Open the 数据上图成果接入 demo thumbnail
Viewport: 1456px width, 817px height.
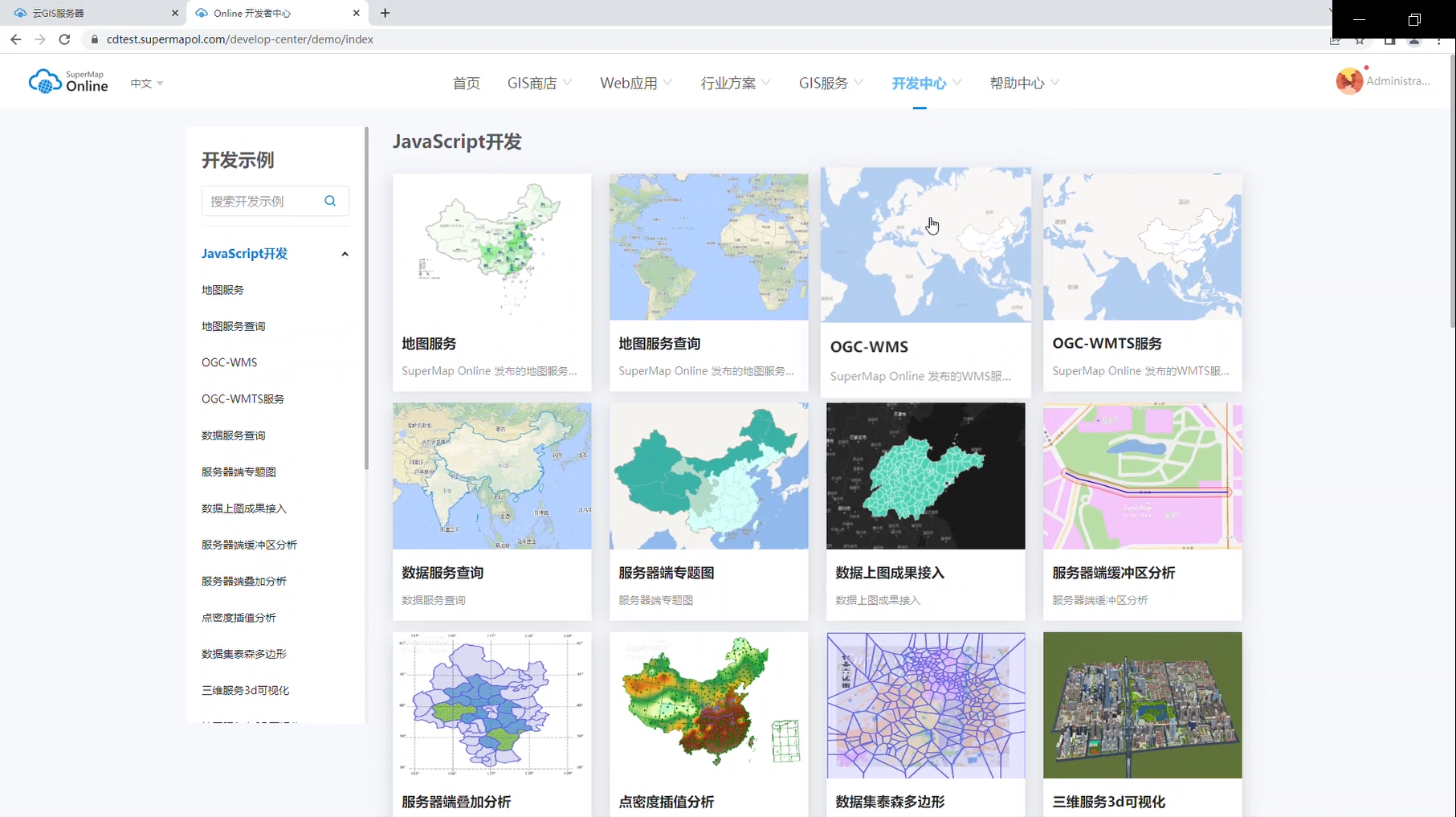coord(925,476)
